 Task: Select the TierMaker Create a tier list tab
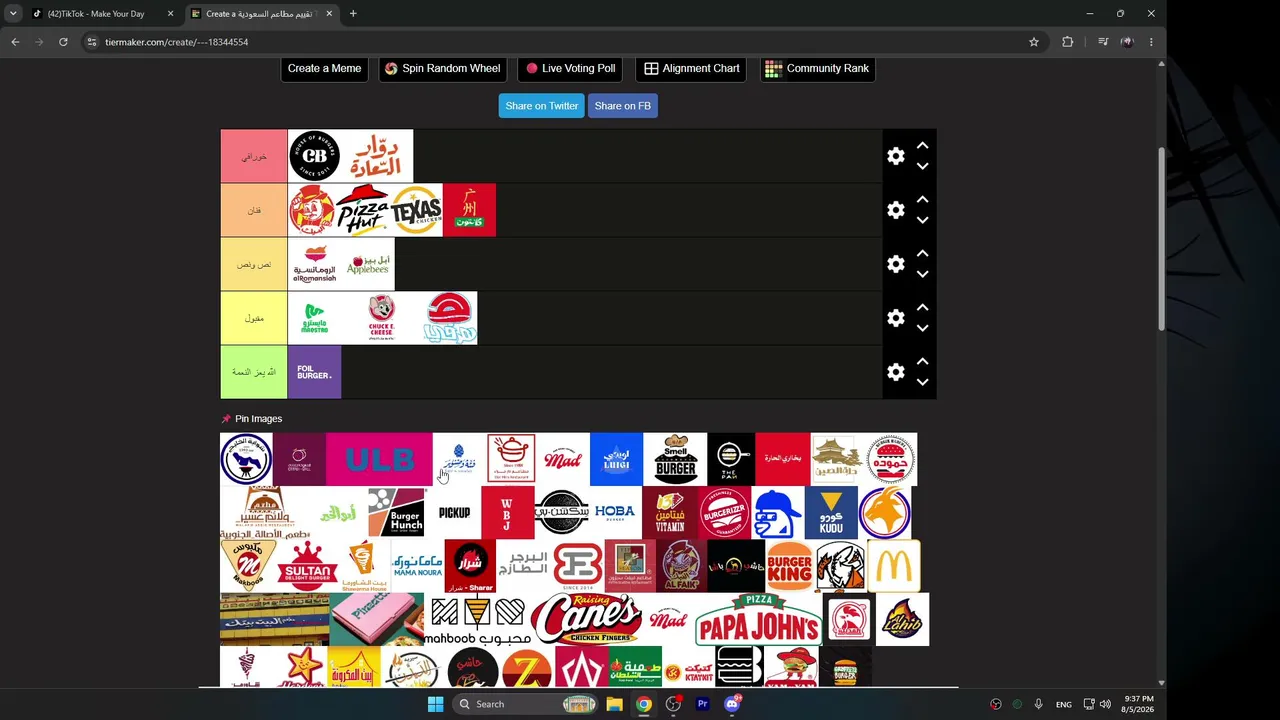(262, 14)
